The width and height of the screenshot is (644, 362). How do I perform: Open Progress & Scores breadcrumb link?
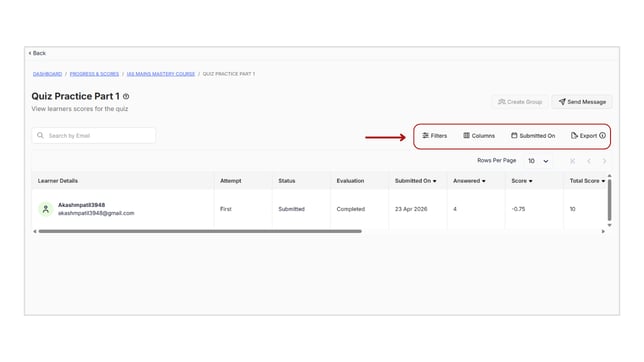[94, 74]
